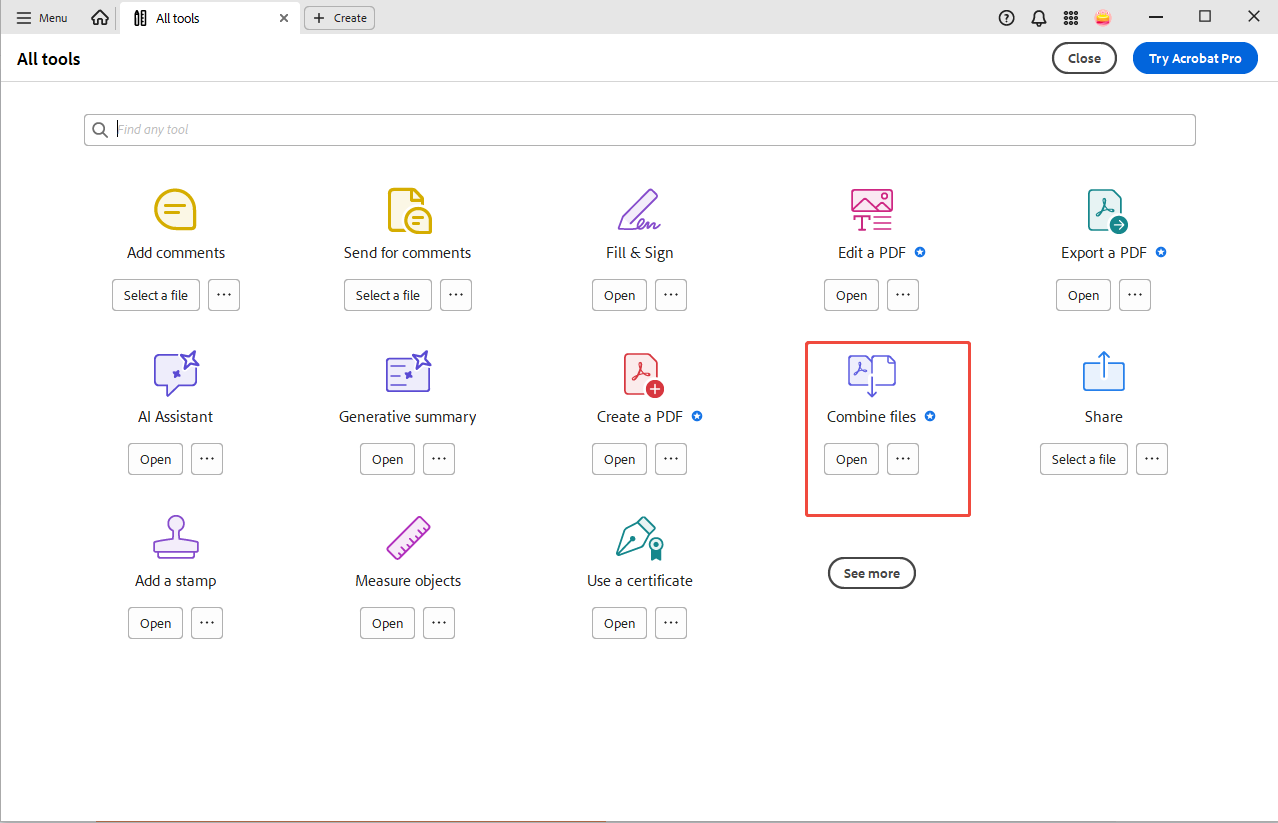Viewport: 1278px width, 823px height.
Task: Click the Try Acrobat Pro button
Action: [x=1195, y=58]
